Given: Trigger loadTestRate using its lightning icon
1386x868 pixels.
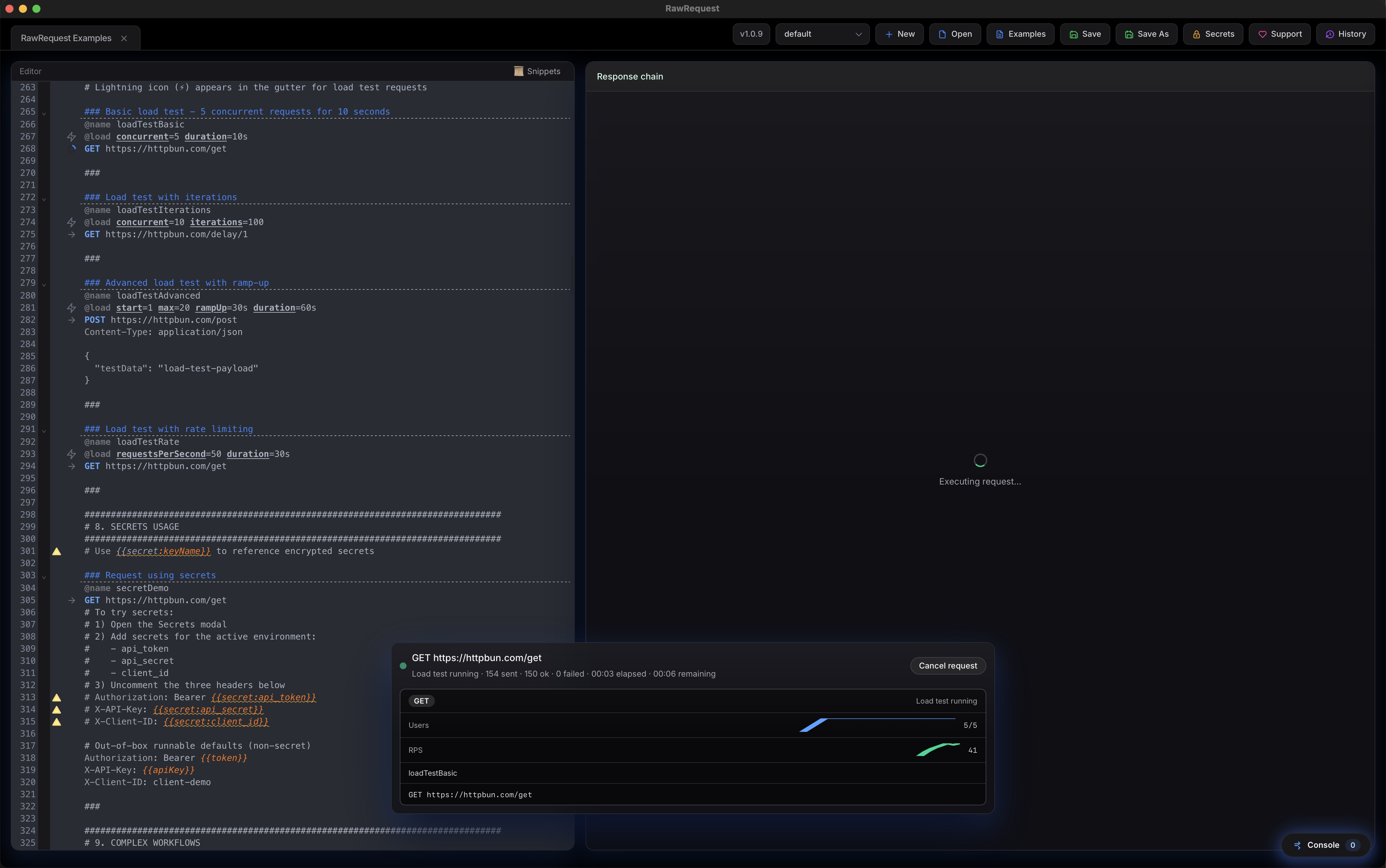Looking at the screenshot, I should pos(71,454).
